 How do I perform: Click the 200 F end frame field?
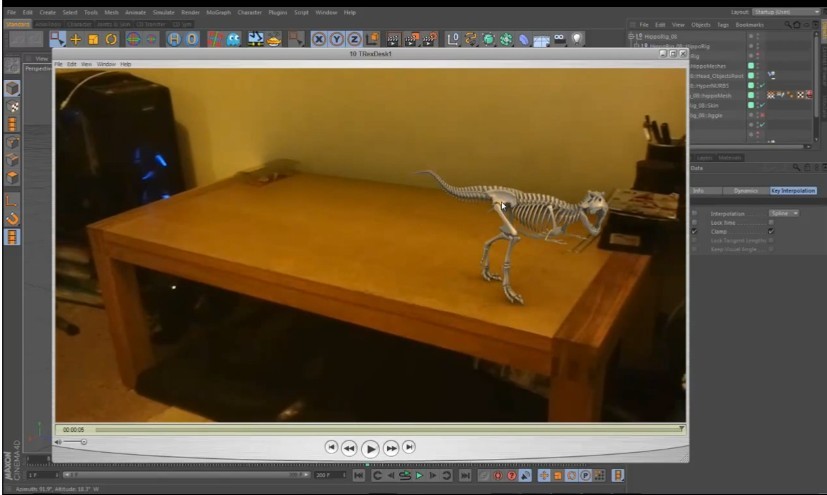[330, 475]
